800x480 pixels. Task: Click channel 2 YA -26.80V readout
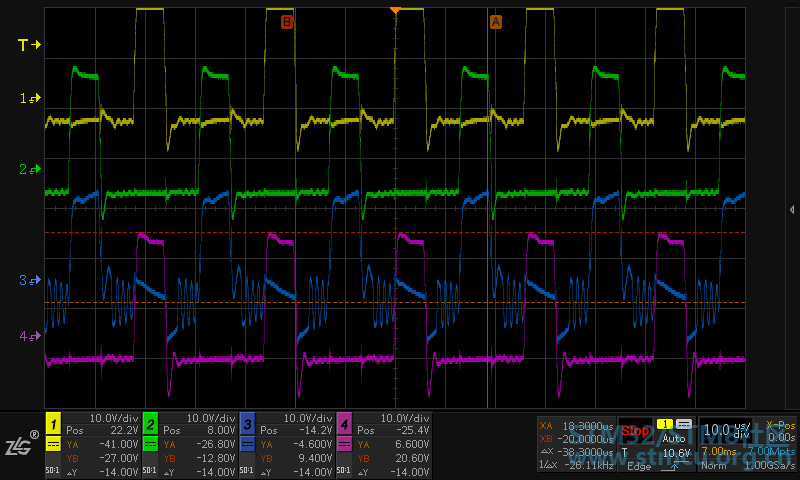[199, 445]
